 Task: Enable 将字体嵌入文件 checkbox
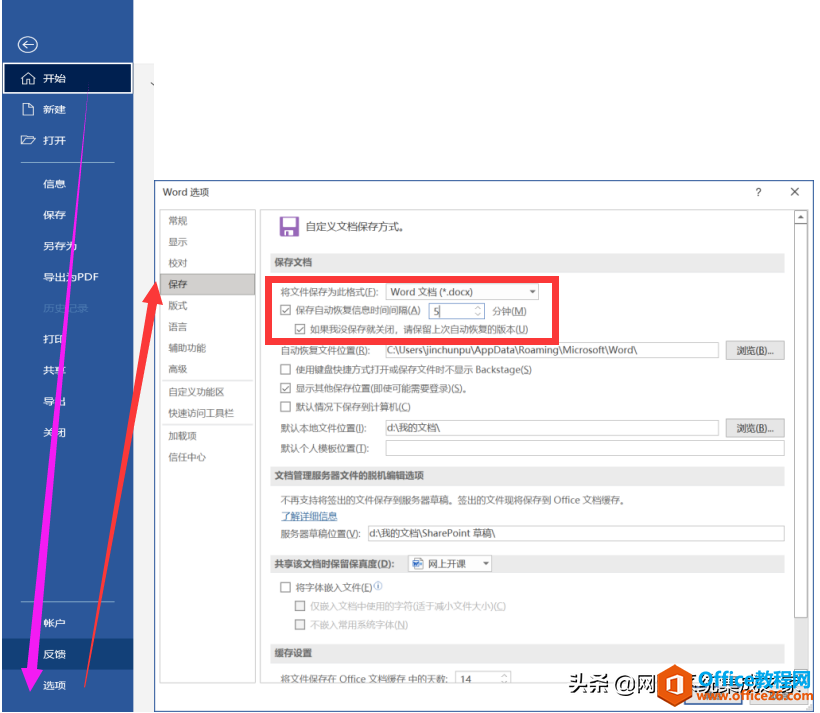point(286,587)
